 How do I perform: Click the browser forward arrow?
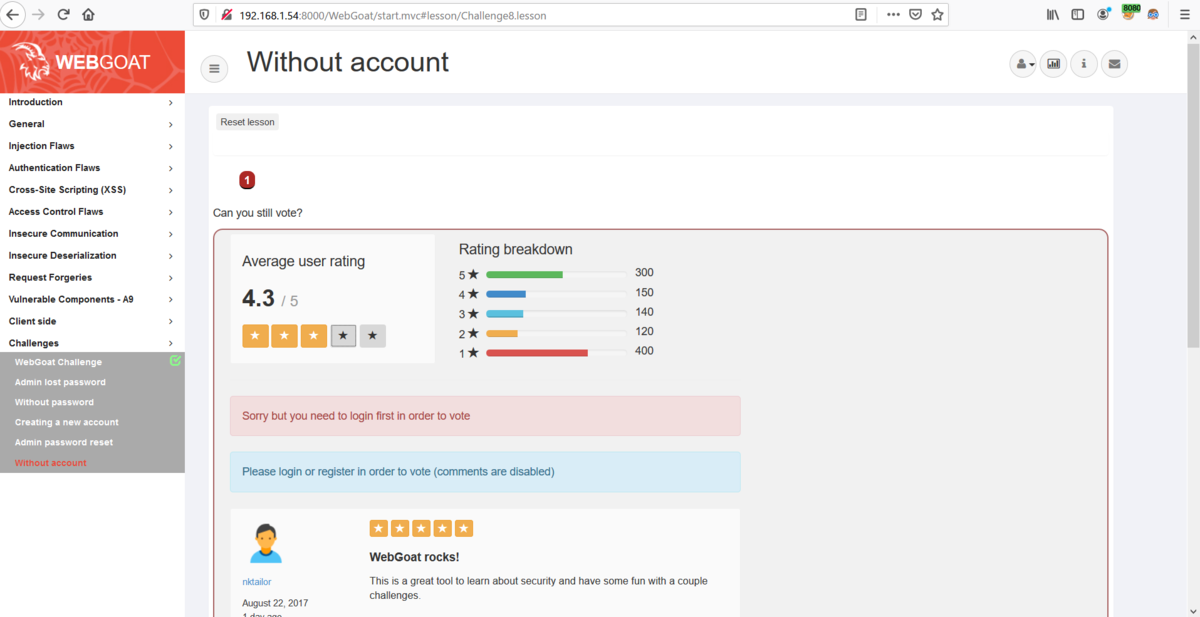point(39,15)
